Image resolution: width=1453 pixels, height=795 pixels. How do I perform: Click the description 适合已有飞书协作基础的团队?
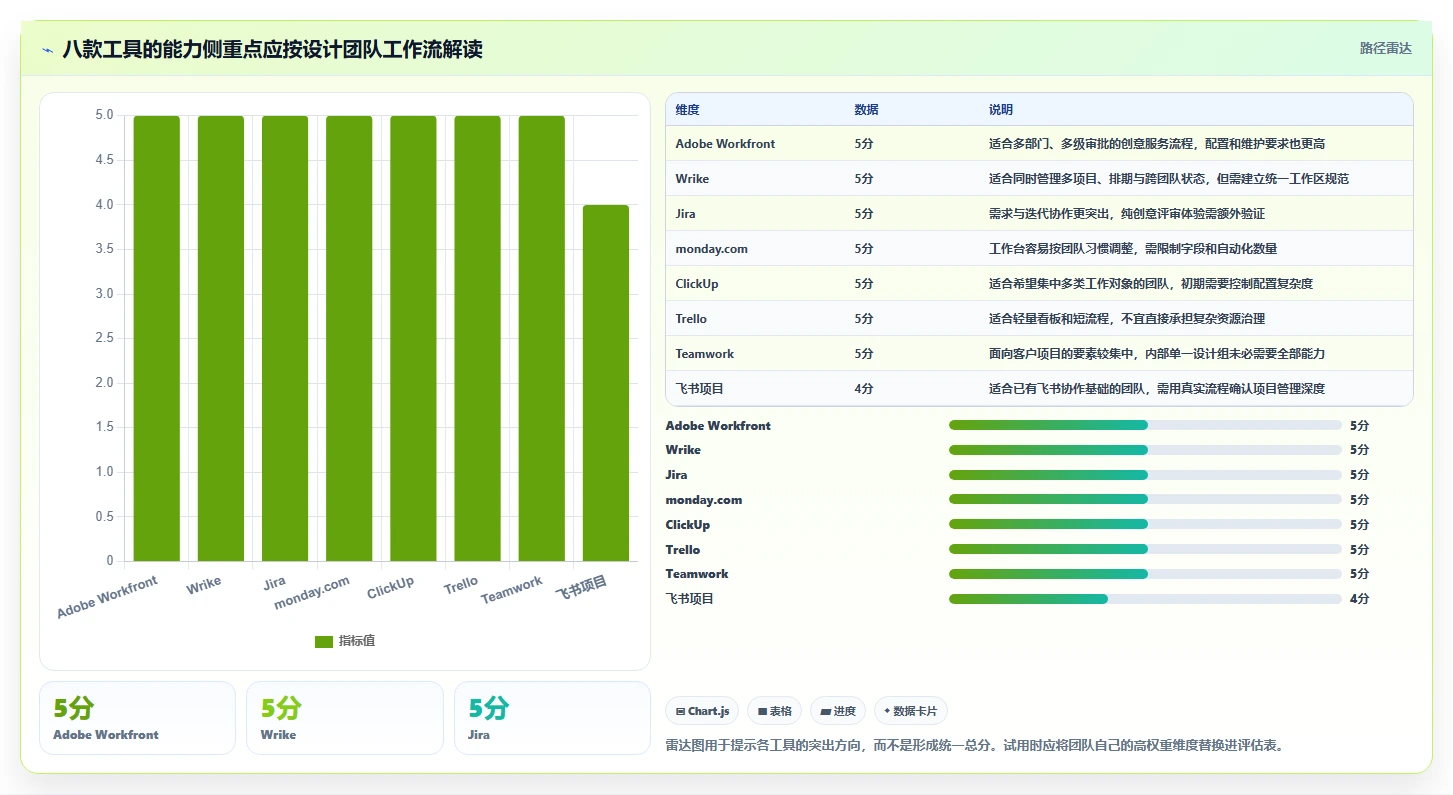click(1157, 389)
